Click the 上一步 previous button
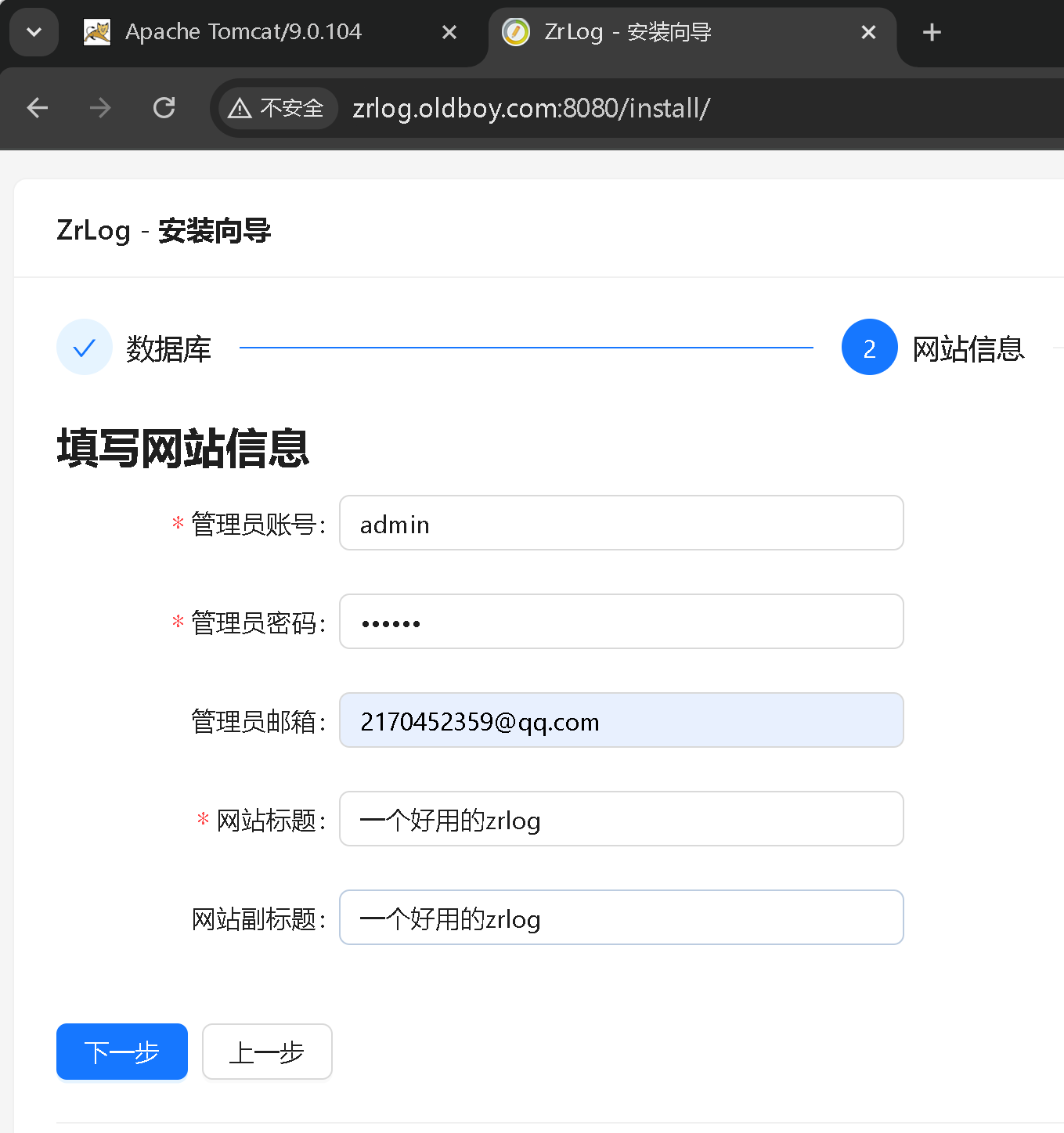Image resolution: width=1064 pixels, height=1133 pixels. (x=267, y=1052)
